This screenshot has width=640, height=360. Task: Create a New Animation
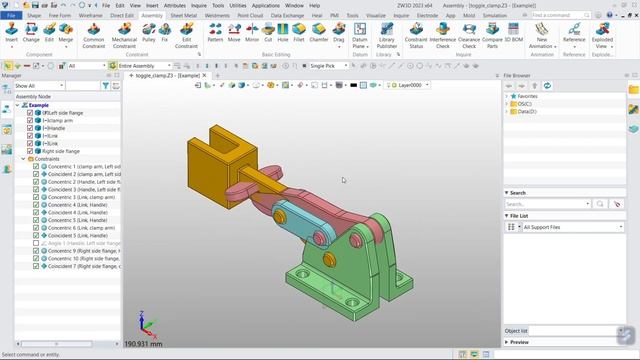(x=542, y=35)
